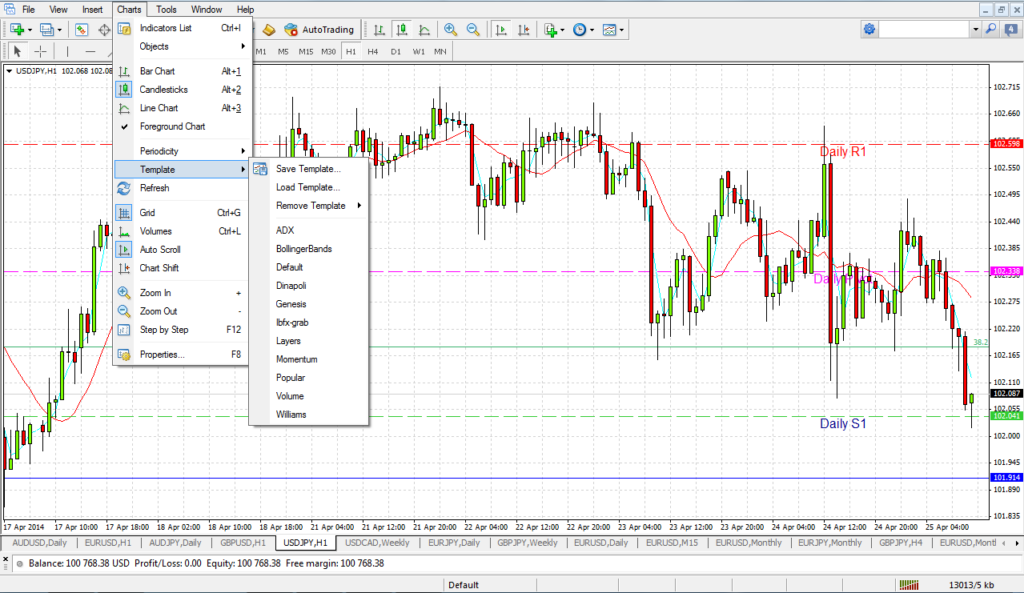Screen dimensions: 1024x593
Task: Click the search magnifier icon
Action: click(991, 29)
